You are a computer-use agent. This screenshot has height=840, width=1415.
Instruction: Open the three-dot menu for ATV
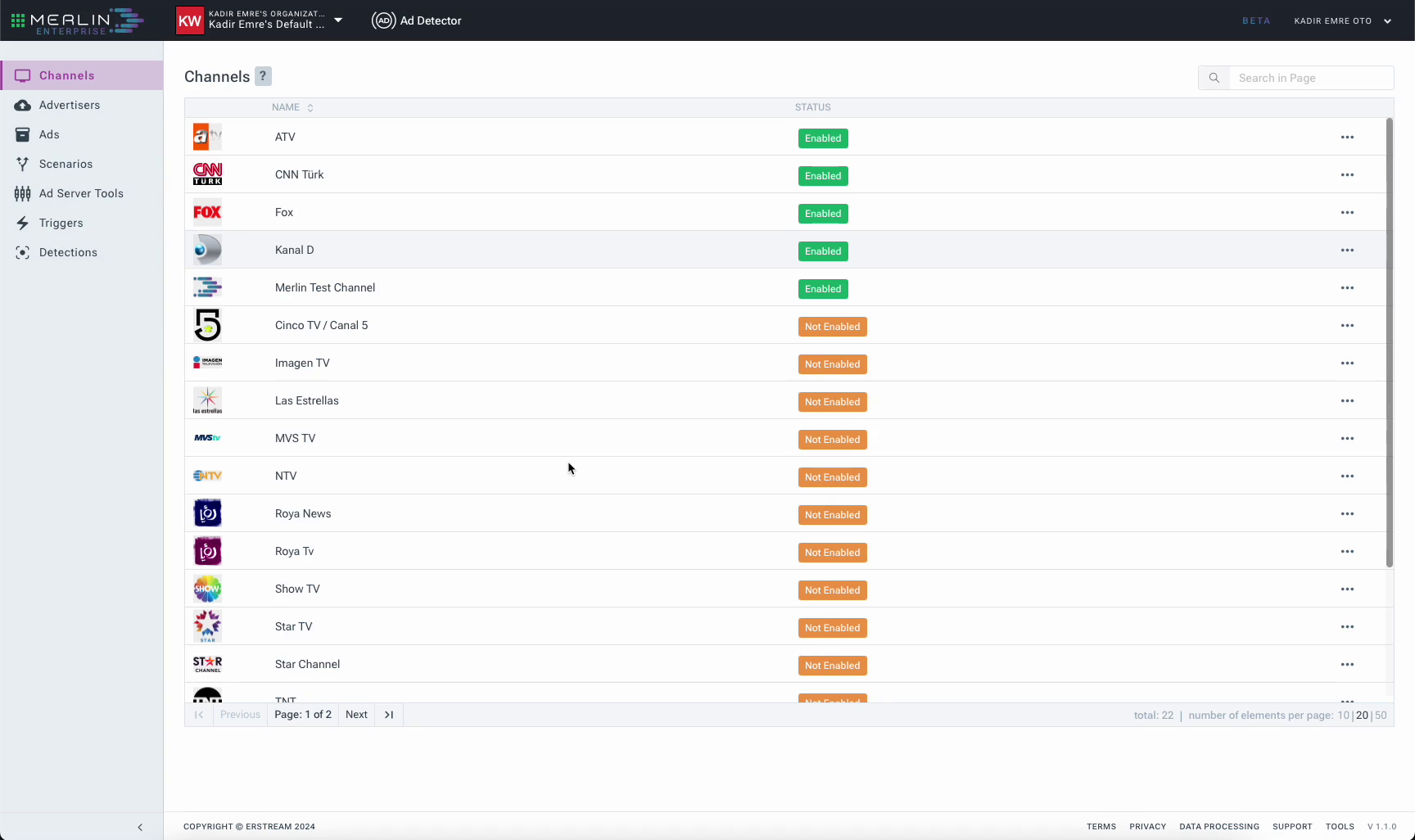point(1347,137)
